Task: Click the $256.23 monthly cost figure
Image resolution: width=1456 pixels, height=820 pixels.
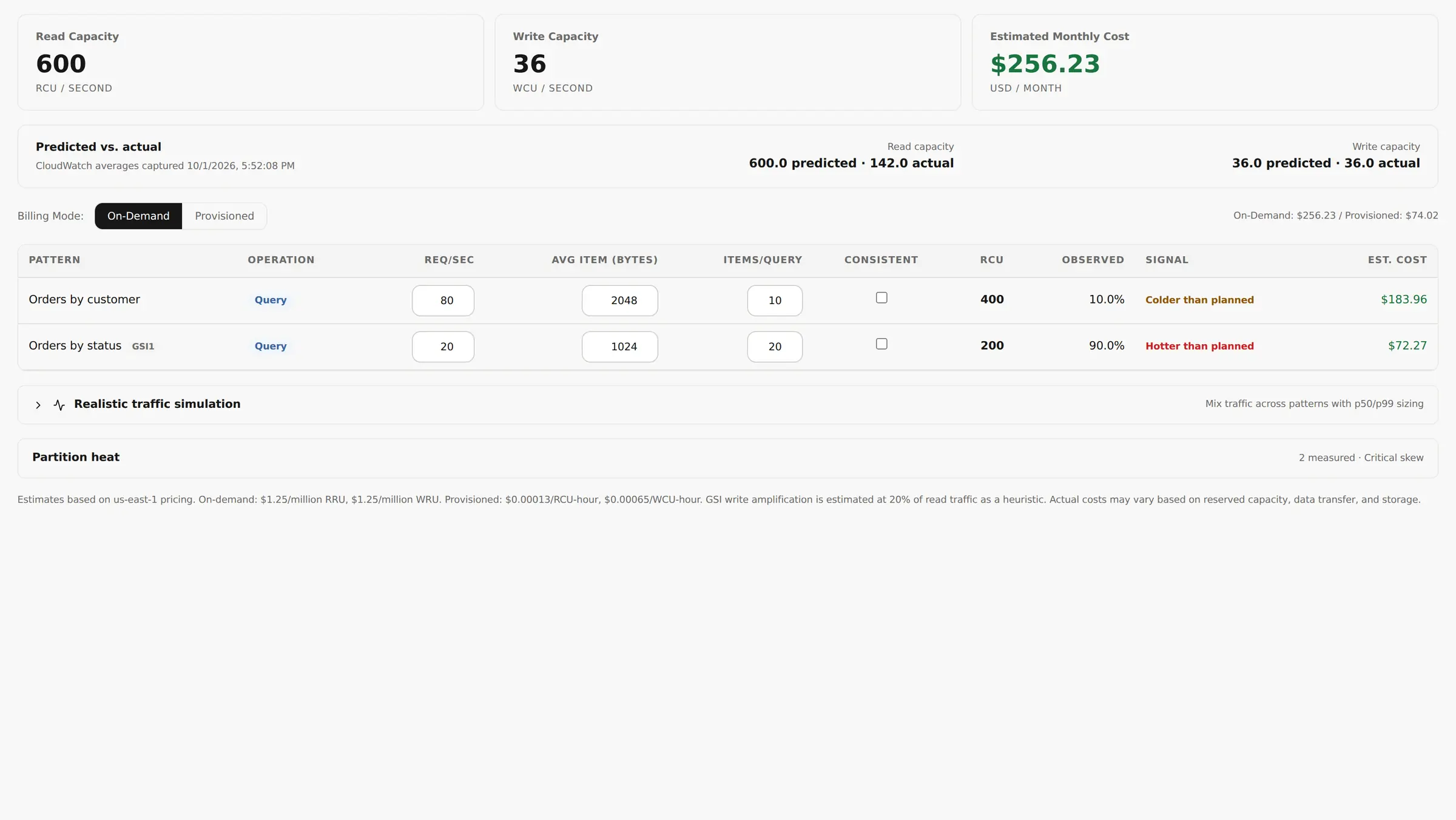Action: 1045,64
